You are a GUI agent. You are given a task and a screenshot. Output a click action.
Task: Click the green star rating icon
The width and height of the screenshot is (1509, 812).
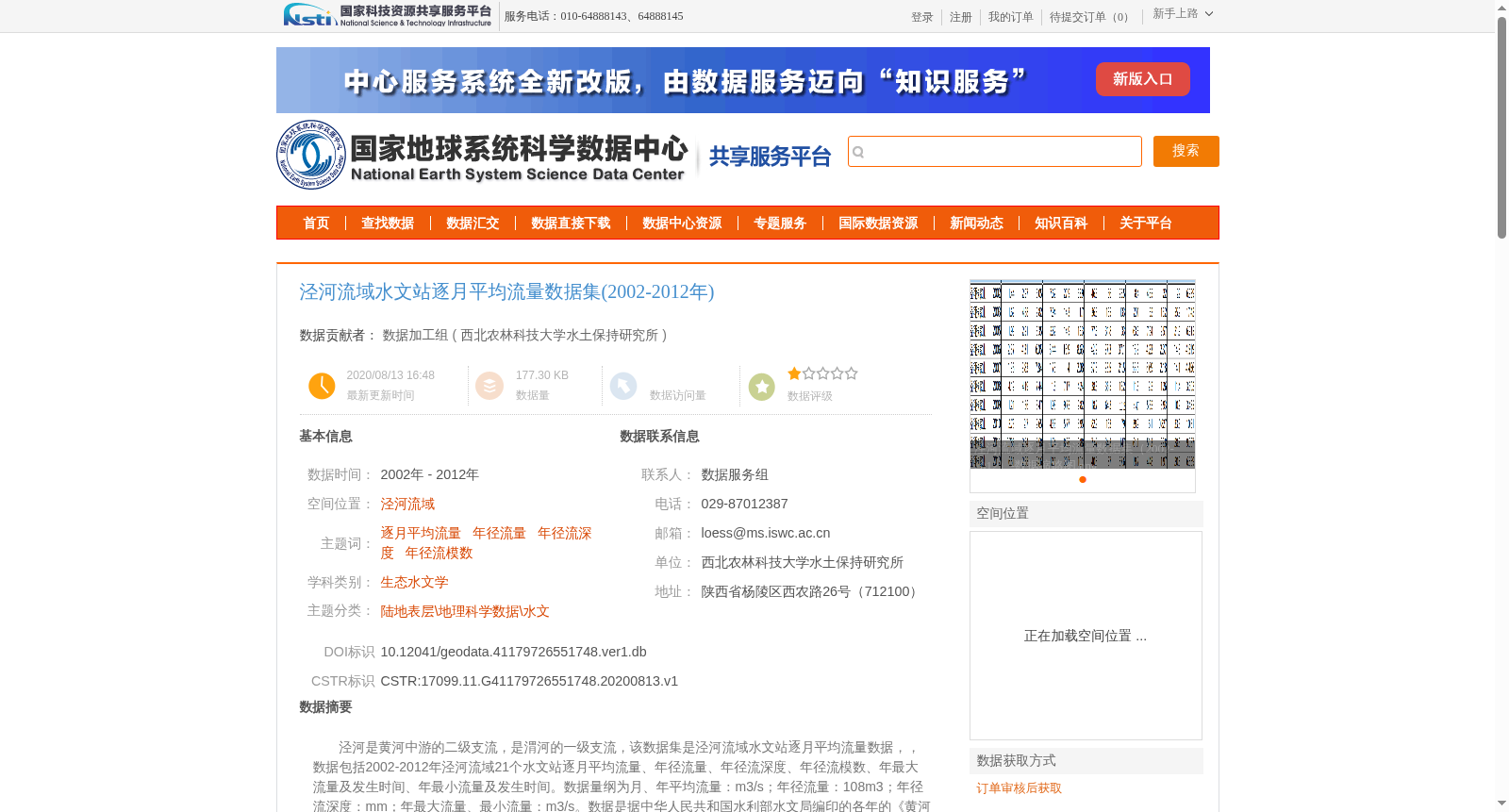[761, 387]
